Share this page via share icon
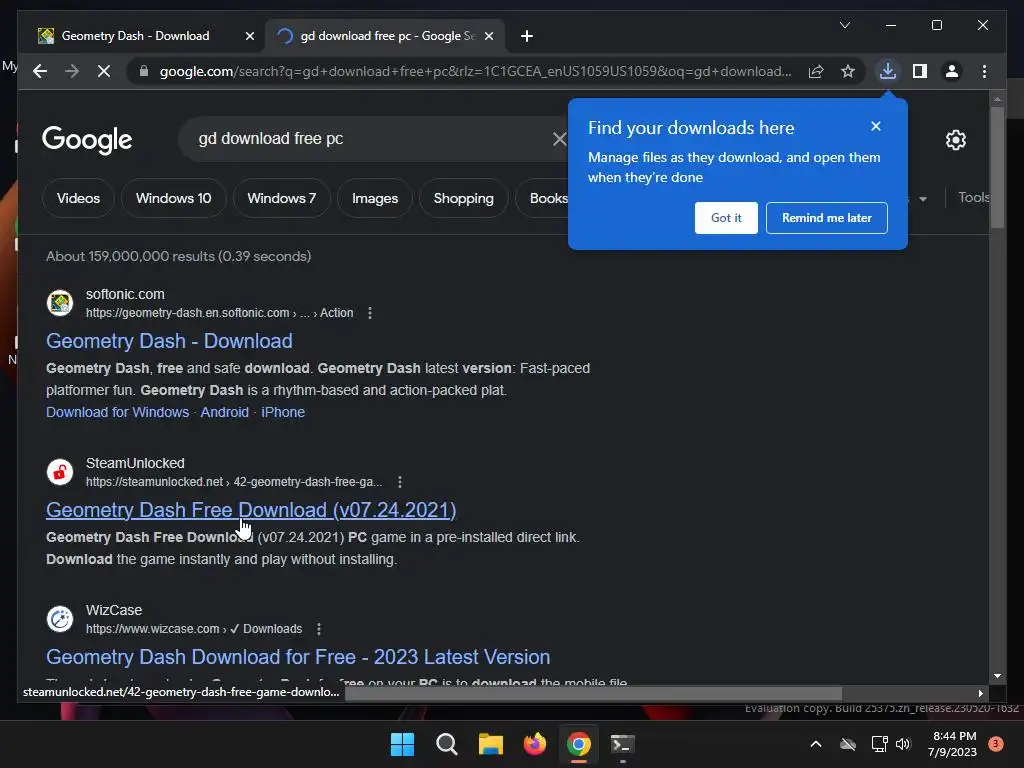 pyautogui.click(x=816, y=71)
